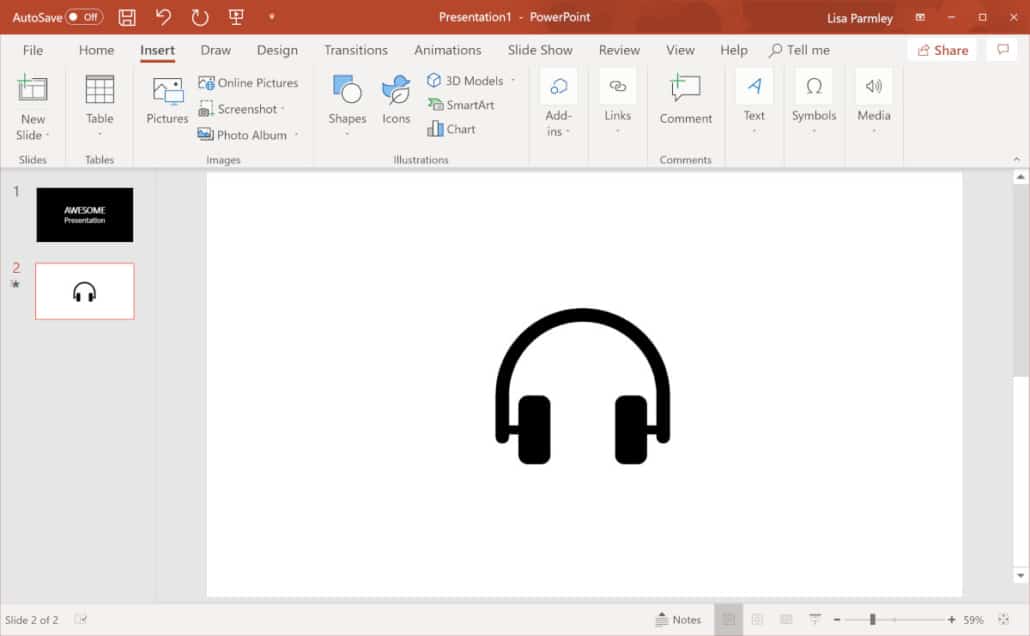This screenshot has width=1030, height=636.
Task: Open the Design ribbon tab
Action: [x=277, y=50]
